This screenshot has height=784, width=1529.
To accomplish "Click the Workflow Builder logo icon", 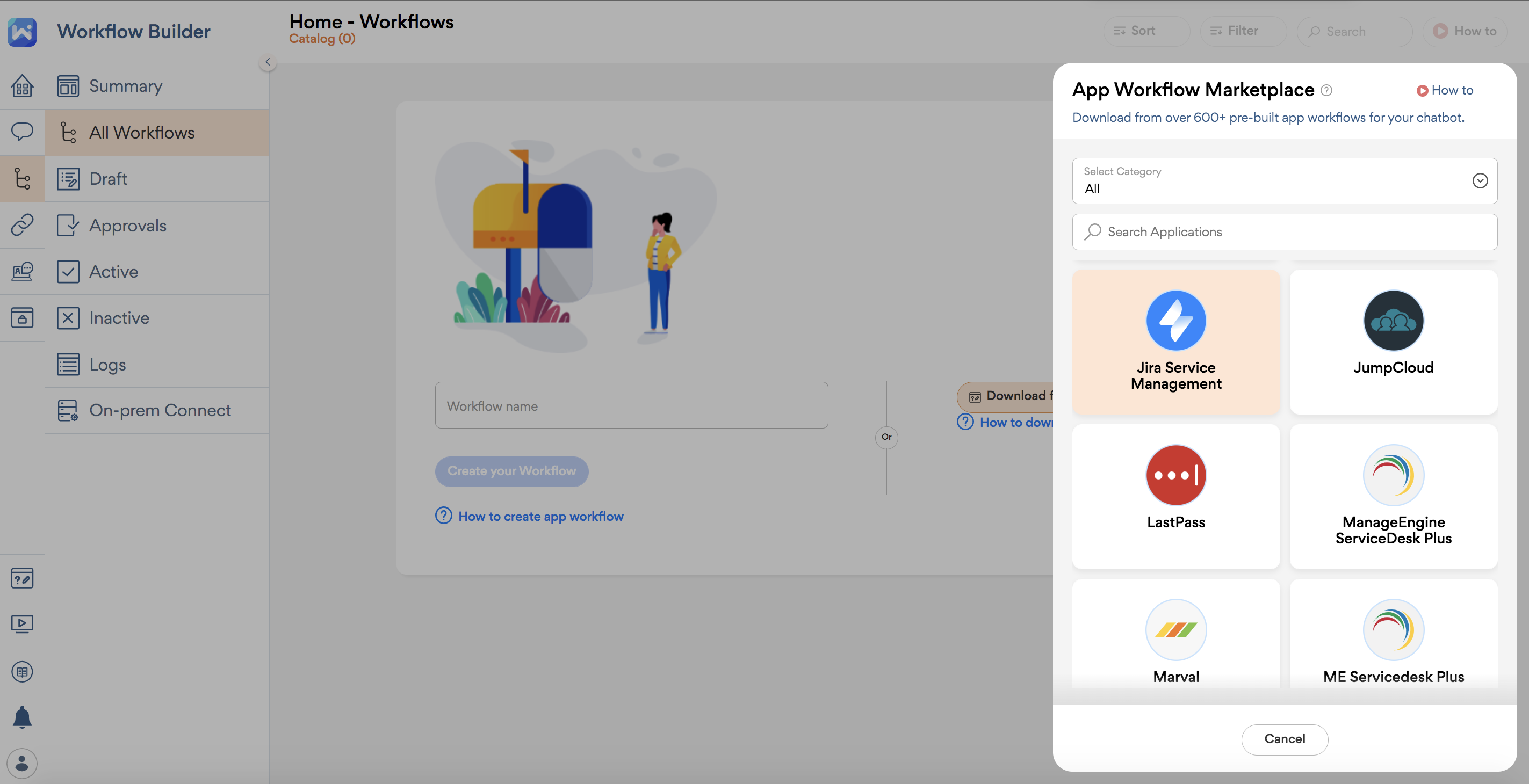I will coord(22,32).
